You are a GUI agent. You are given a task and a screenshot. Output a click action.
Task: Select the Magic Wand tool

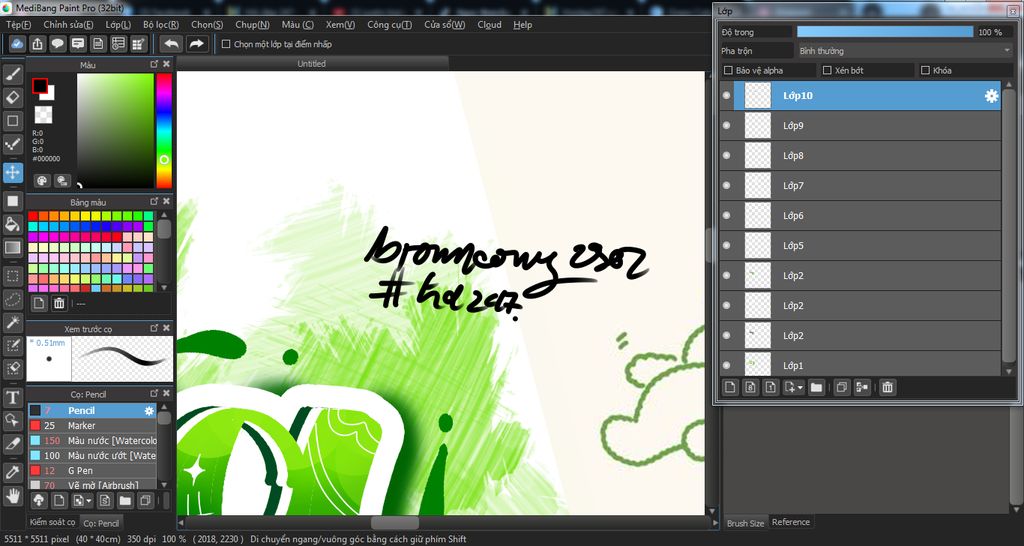[13, 322]
